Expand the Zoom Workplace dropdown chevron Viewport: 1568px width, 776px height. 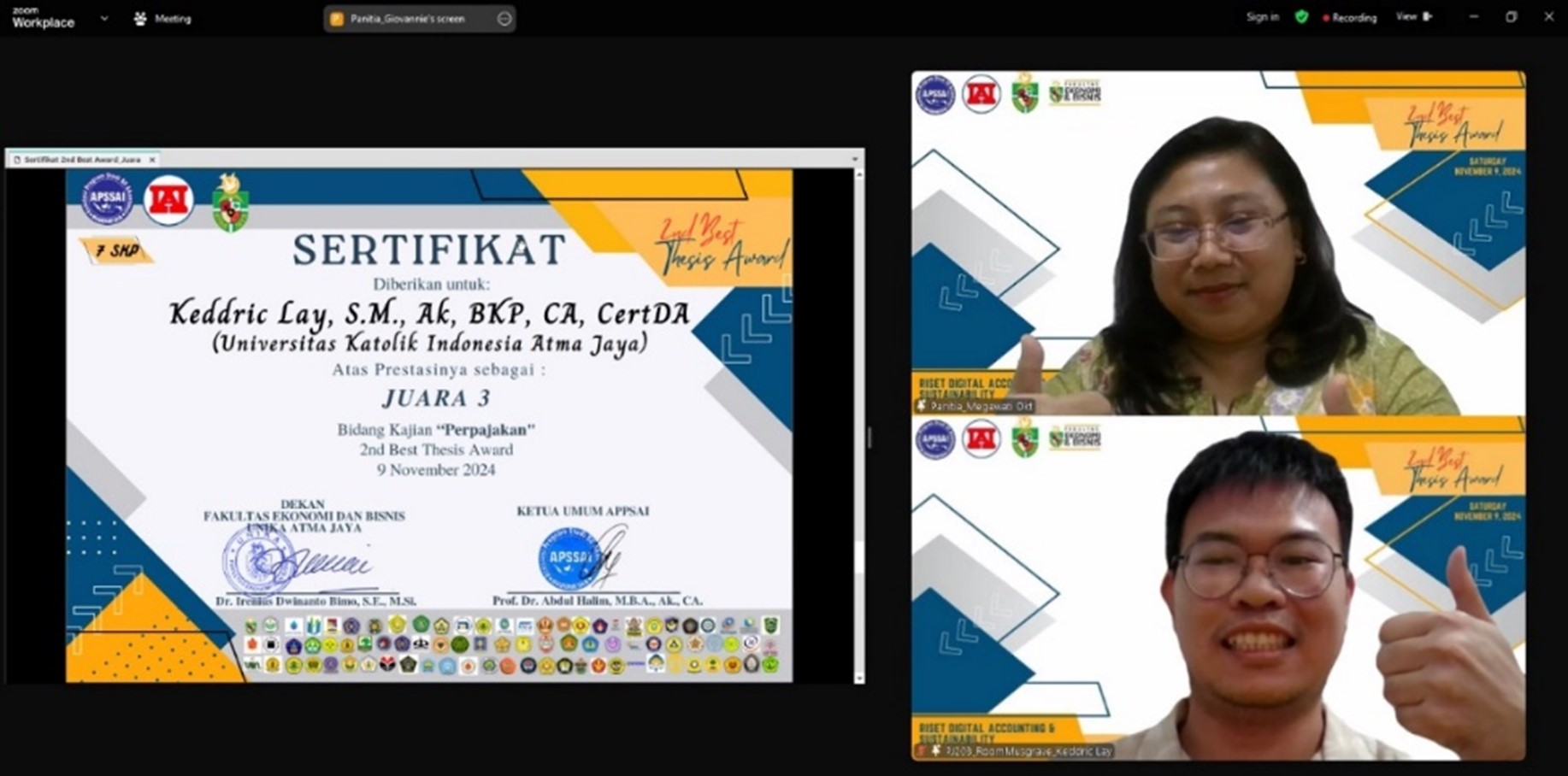(104, 18)
